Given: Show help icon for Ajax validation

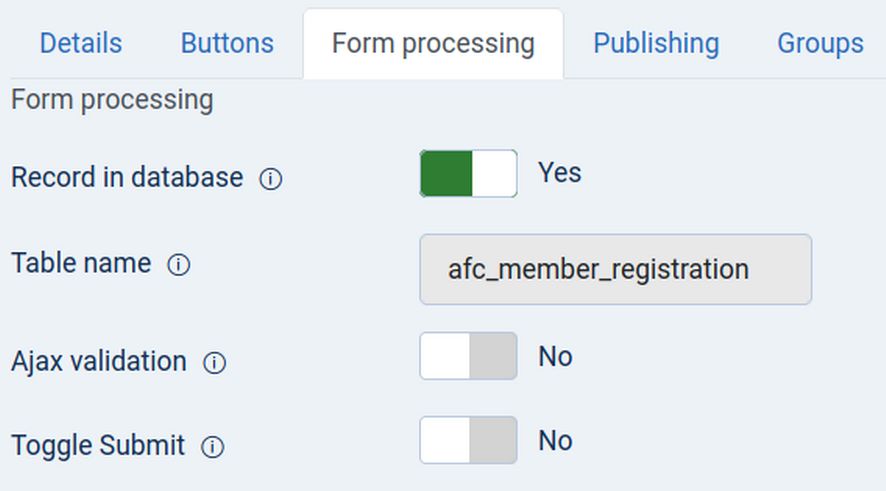Looking at the screenshot, I should pyautogui.click(x=214, y=362).
